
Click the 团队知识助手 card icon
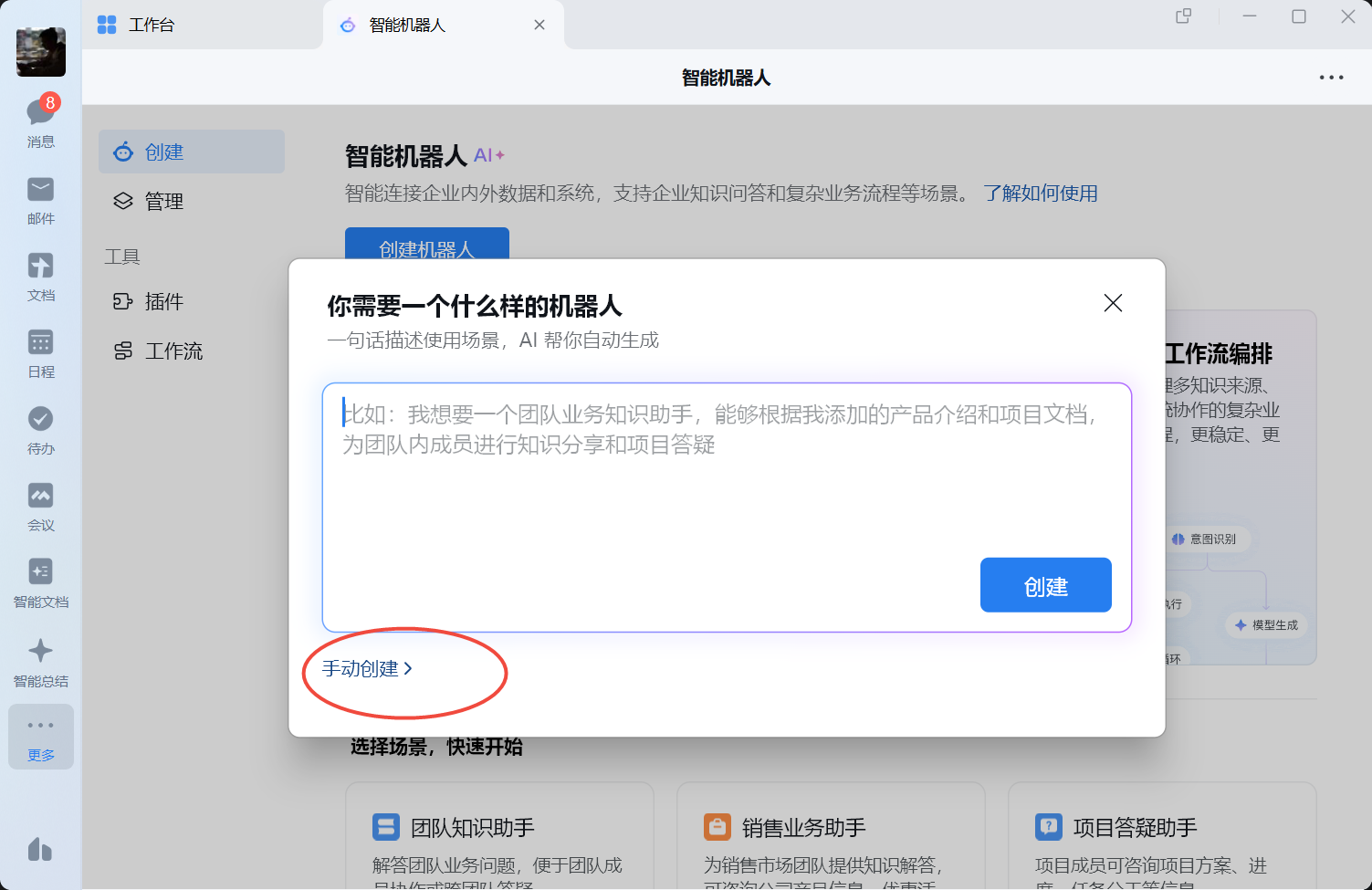pyautogui.click(x=386, y=827)
